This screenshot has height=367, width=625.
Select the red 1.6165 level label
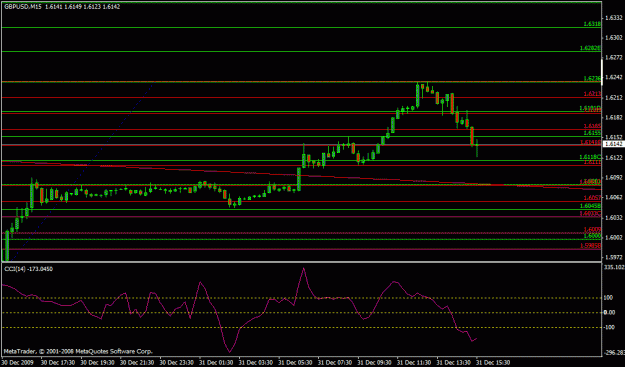(592, 126)
